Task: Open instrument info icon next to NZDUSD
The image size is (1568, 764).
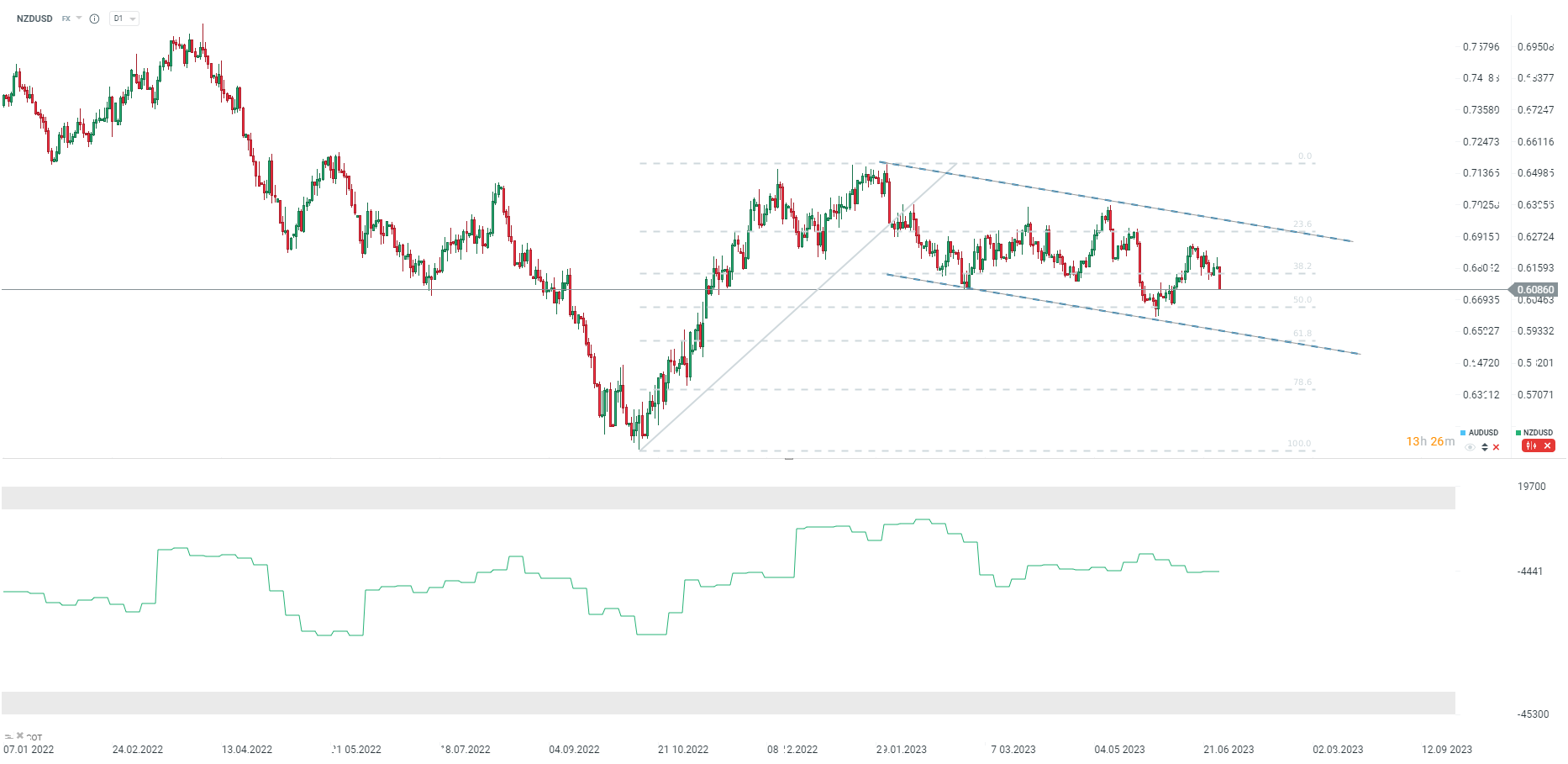Action: pyautogui.click(x=94, y=18)
